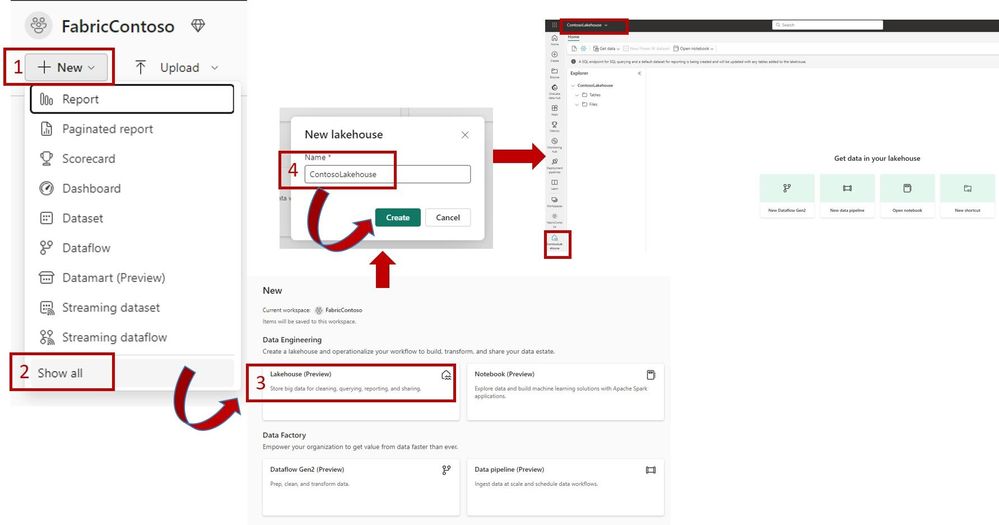The image size is (999, 525).
Task: Expand the Files folder
Action: coord(577,104)
